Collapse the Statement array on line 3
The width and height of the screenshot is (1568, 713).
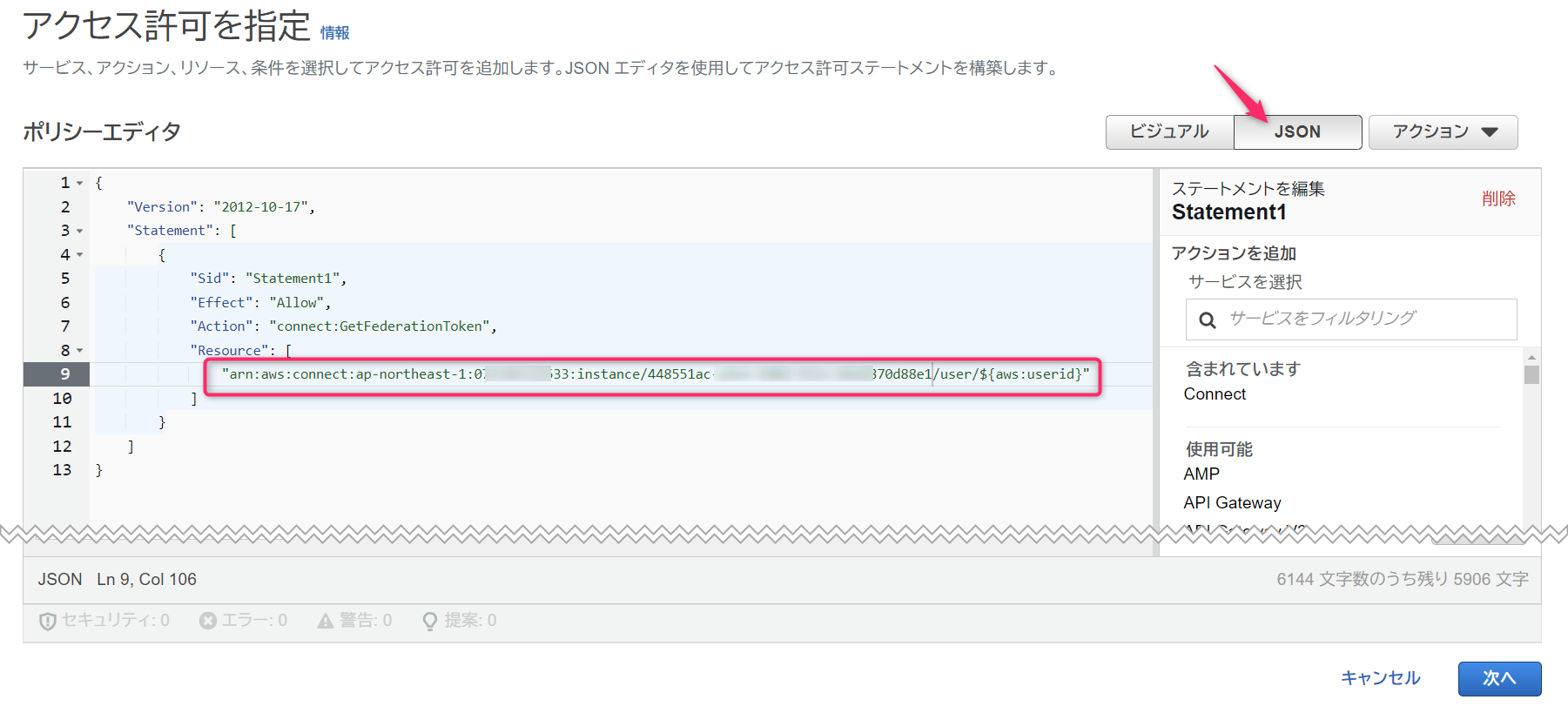80,231
